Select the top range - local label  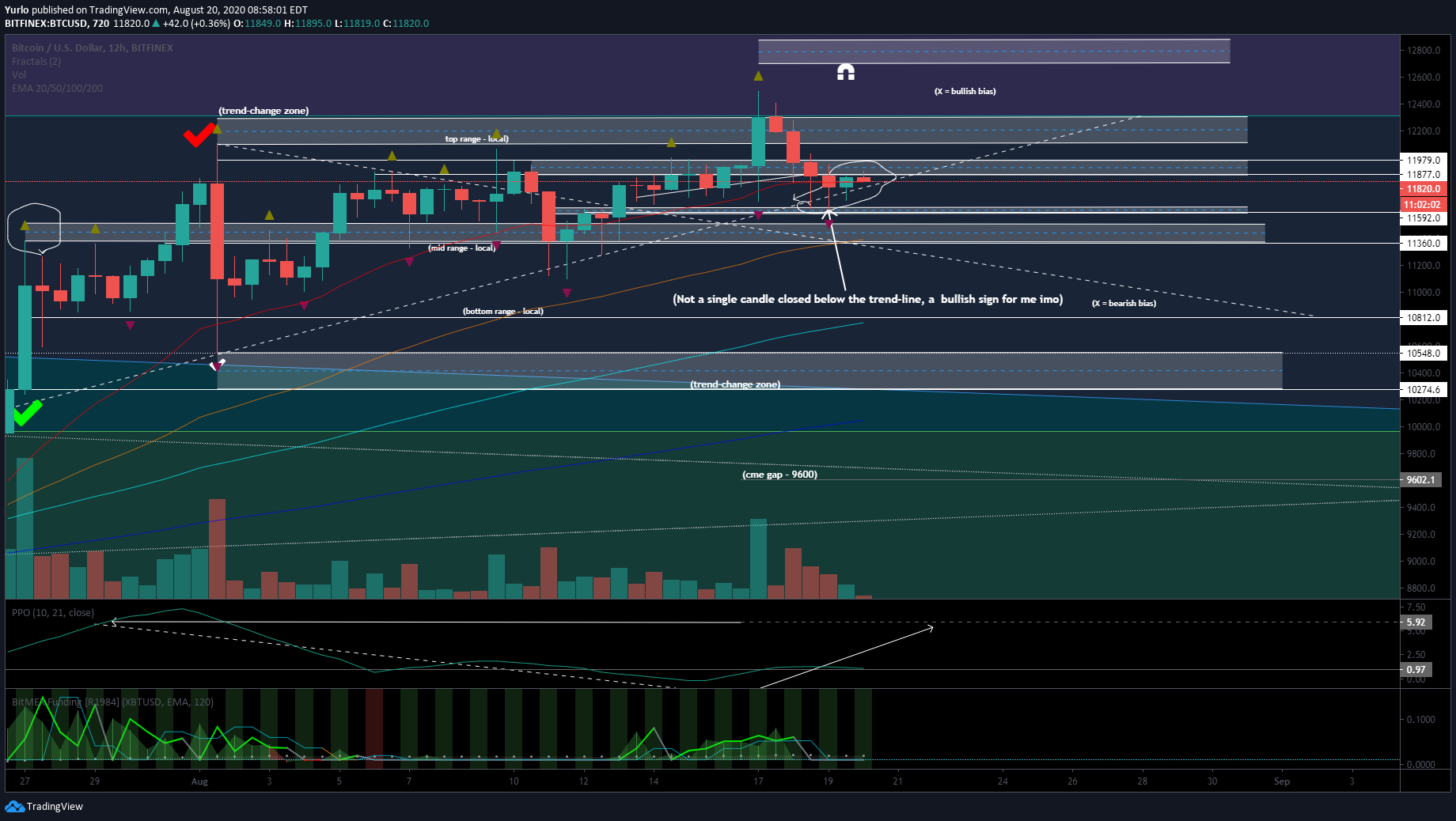(x=476, y=138)
